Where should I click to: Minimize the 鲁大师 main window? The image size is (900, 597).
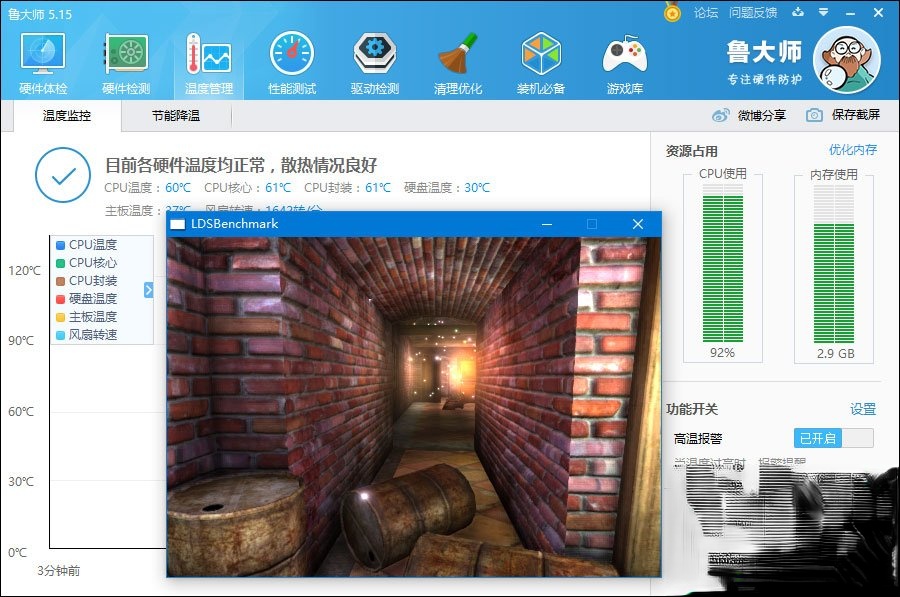851,13
